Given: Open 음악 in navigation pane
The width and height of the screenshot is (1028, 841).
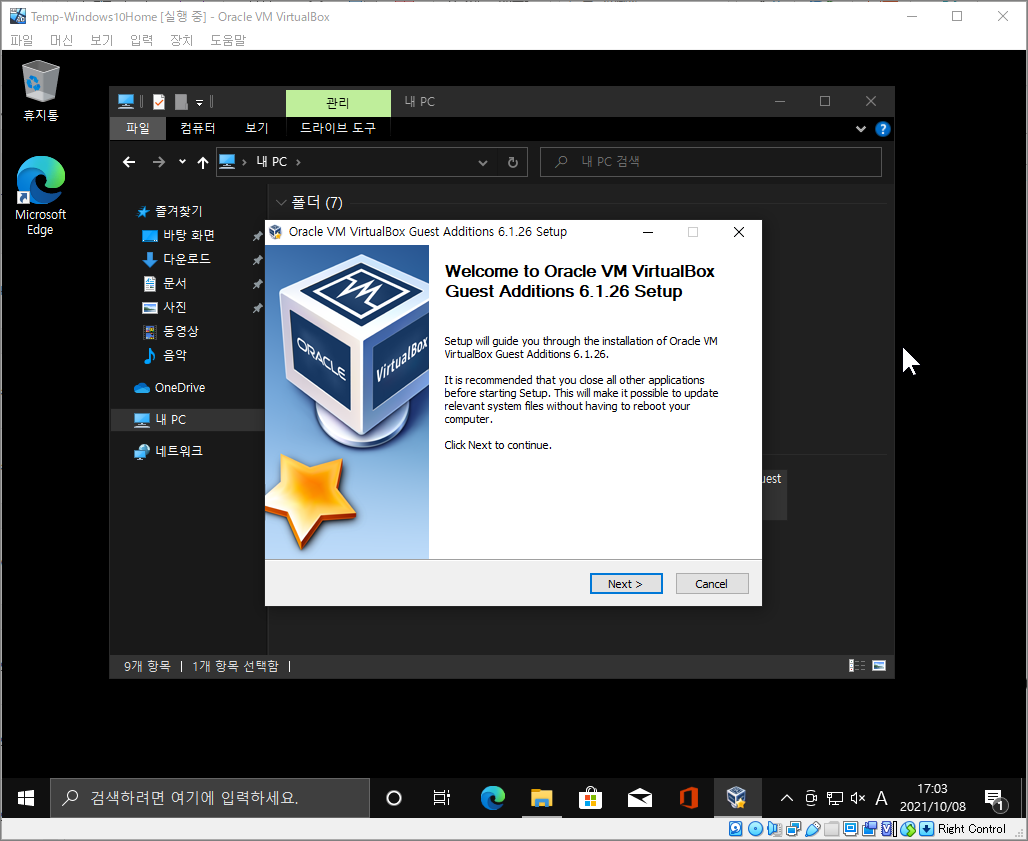Looking at the screenshot, I should coord(165,355).
